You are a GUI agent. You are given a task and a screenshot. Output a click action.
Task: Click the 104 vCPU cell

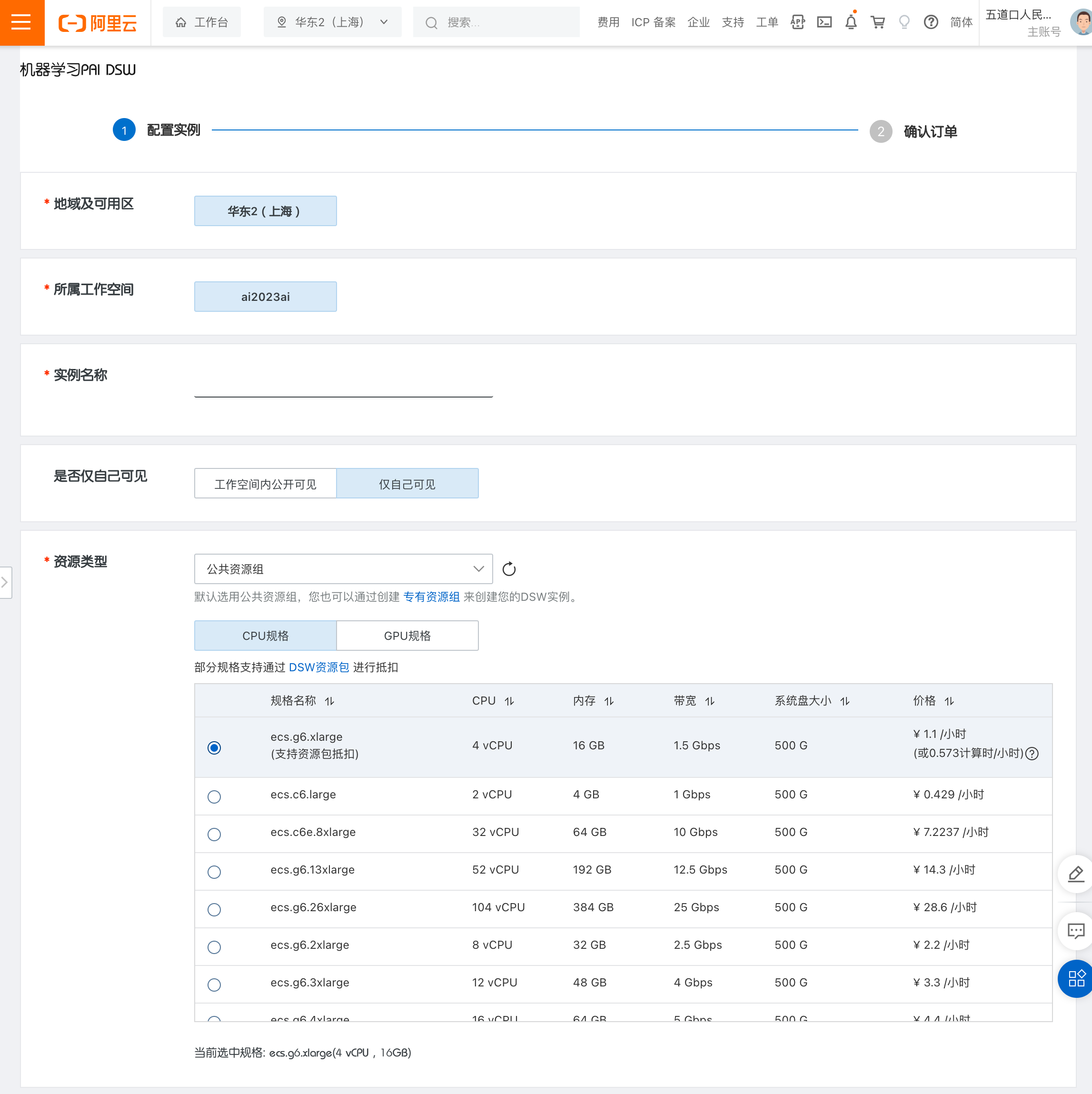pos(498,908)
